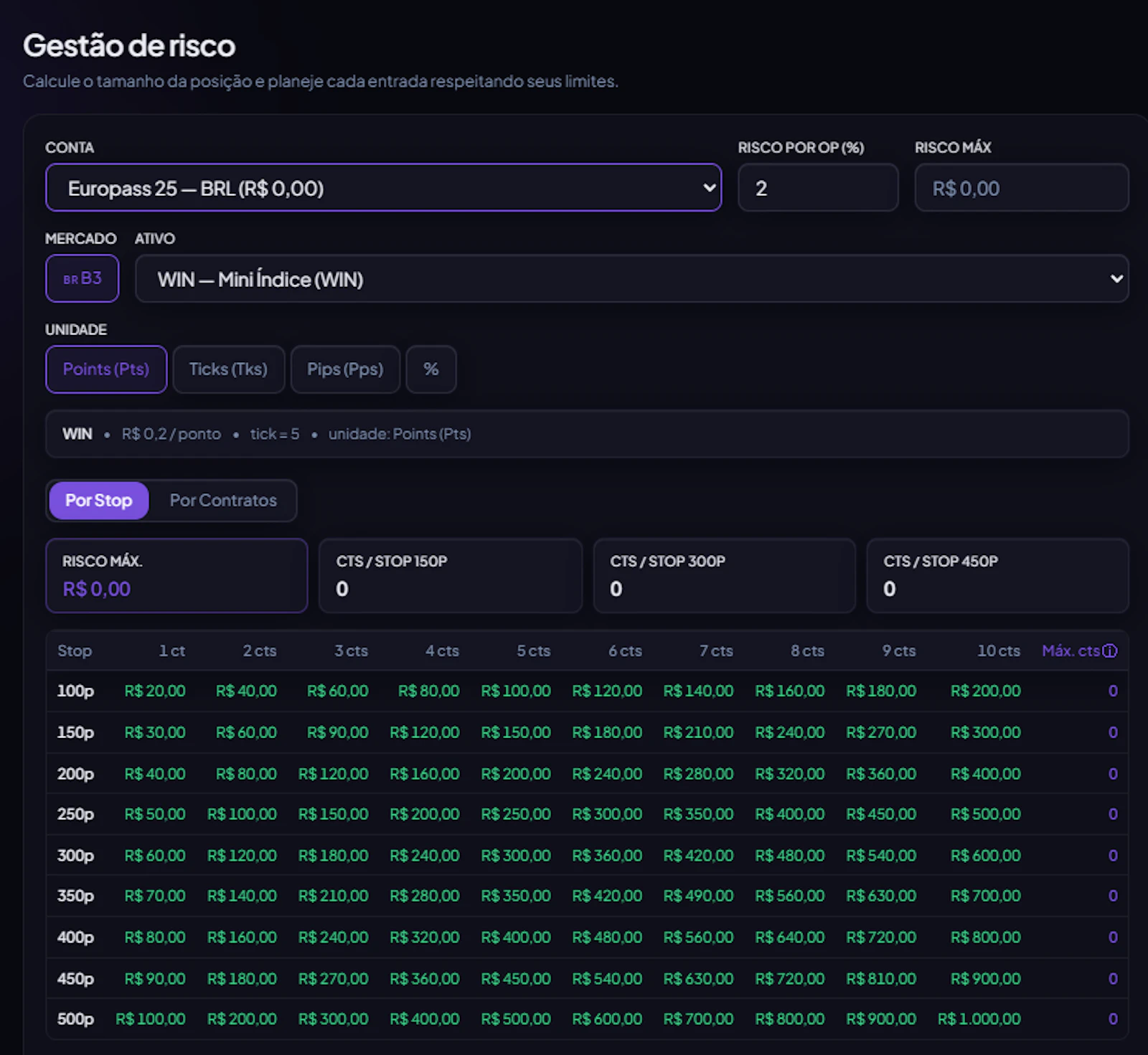
Task: Click the Risco Máx. R$ 0,00 card
Action: 177,576
